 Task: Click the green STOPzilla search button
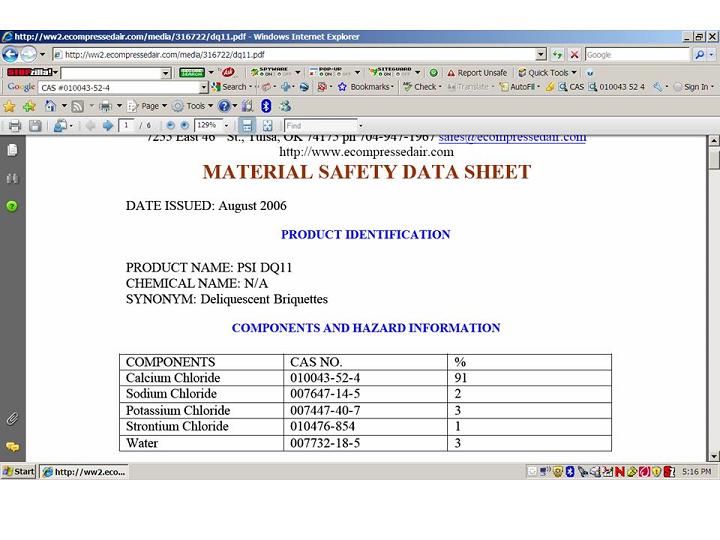(191, 73)
